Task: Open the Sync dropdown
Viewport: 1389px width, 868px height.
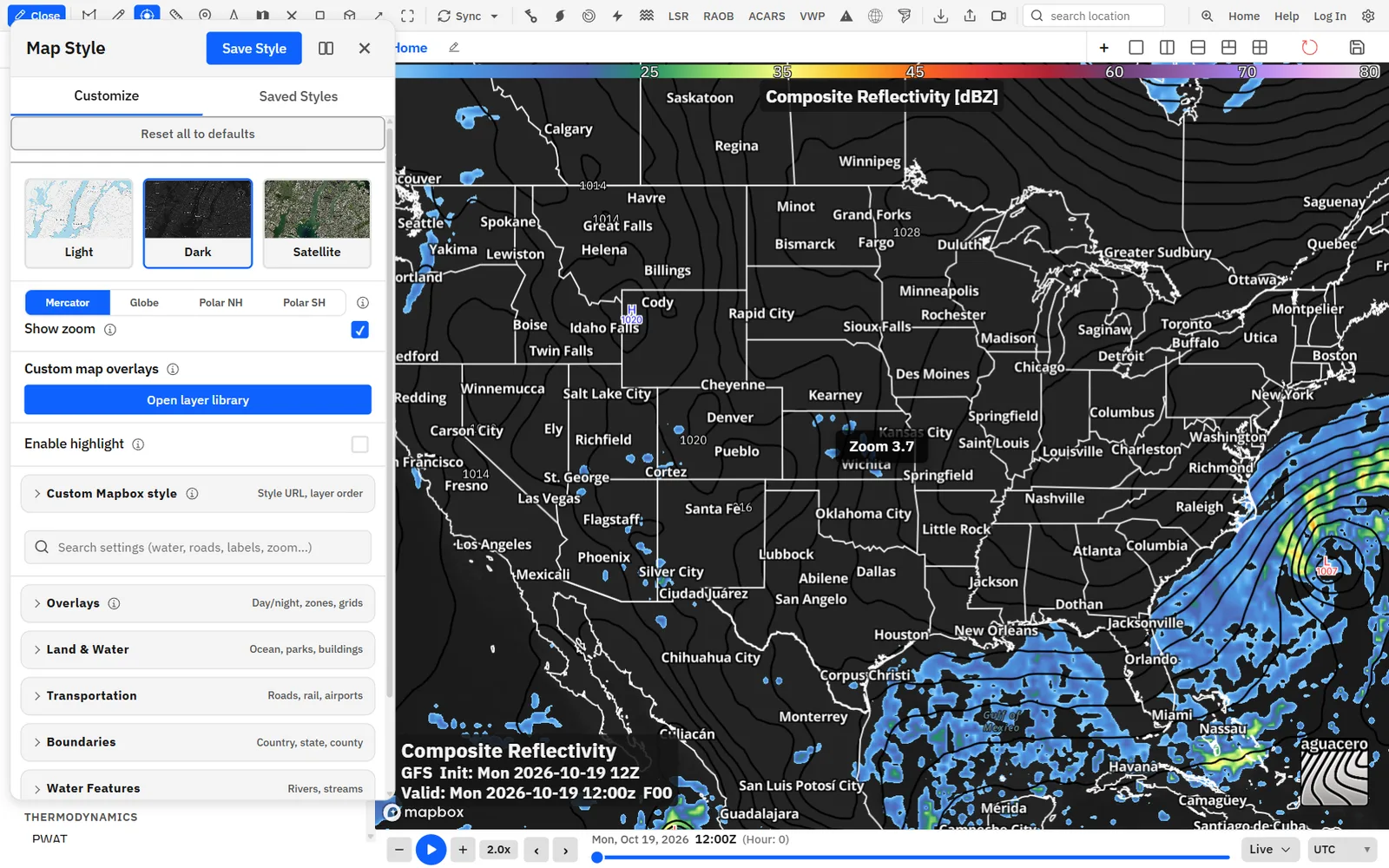Action: (468, 16)
